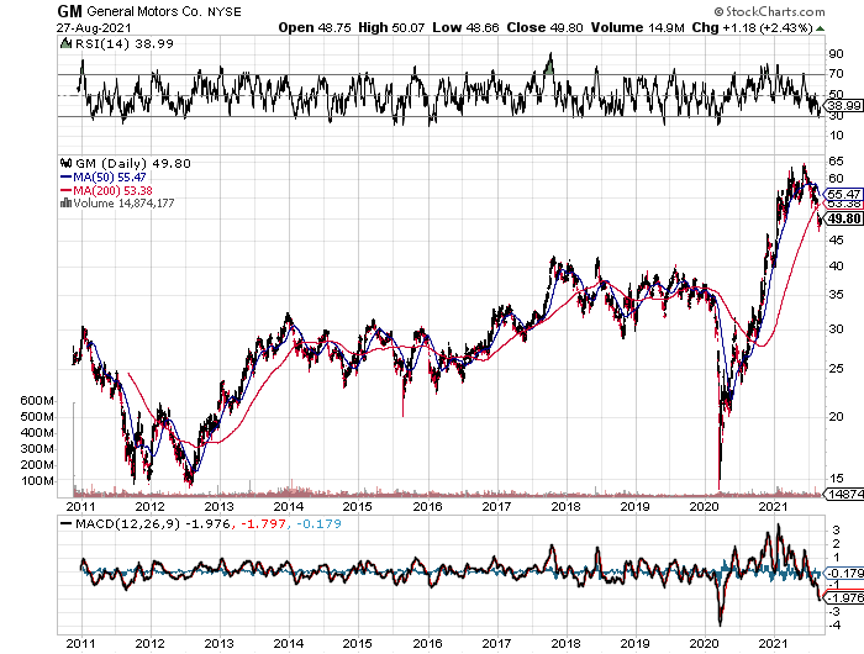This screenshot has height=654, width=864.
Task: Click the -0.179 histogram value tag on right
Action: point(845,573)
